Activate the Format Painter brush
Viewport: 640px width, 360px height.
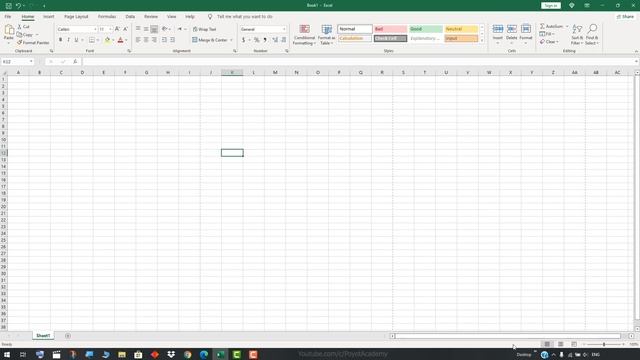tap(33, 42)
